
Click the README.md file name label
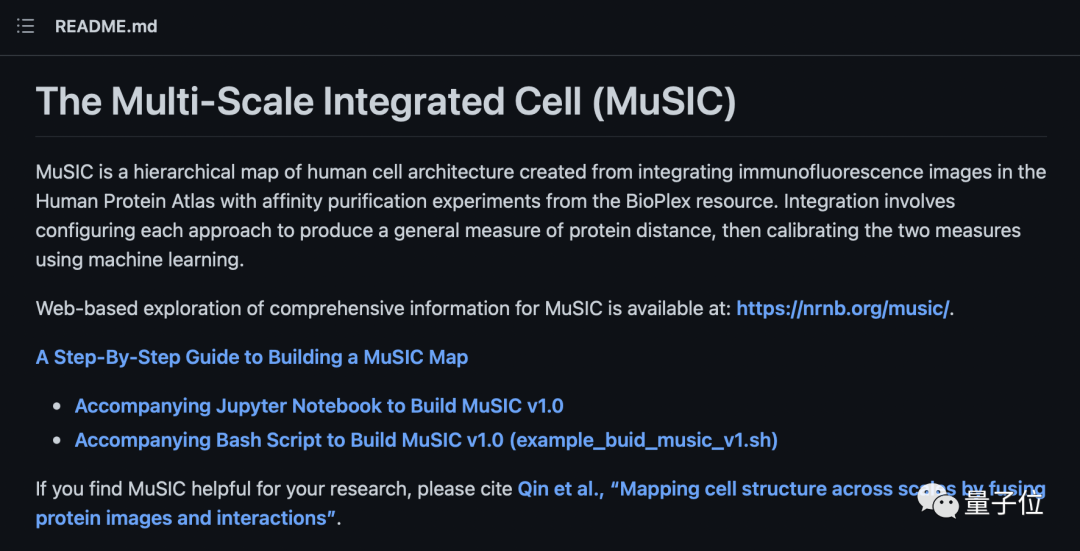pyautogui.click(x=106, y=26)
